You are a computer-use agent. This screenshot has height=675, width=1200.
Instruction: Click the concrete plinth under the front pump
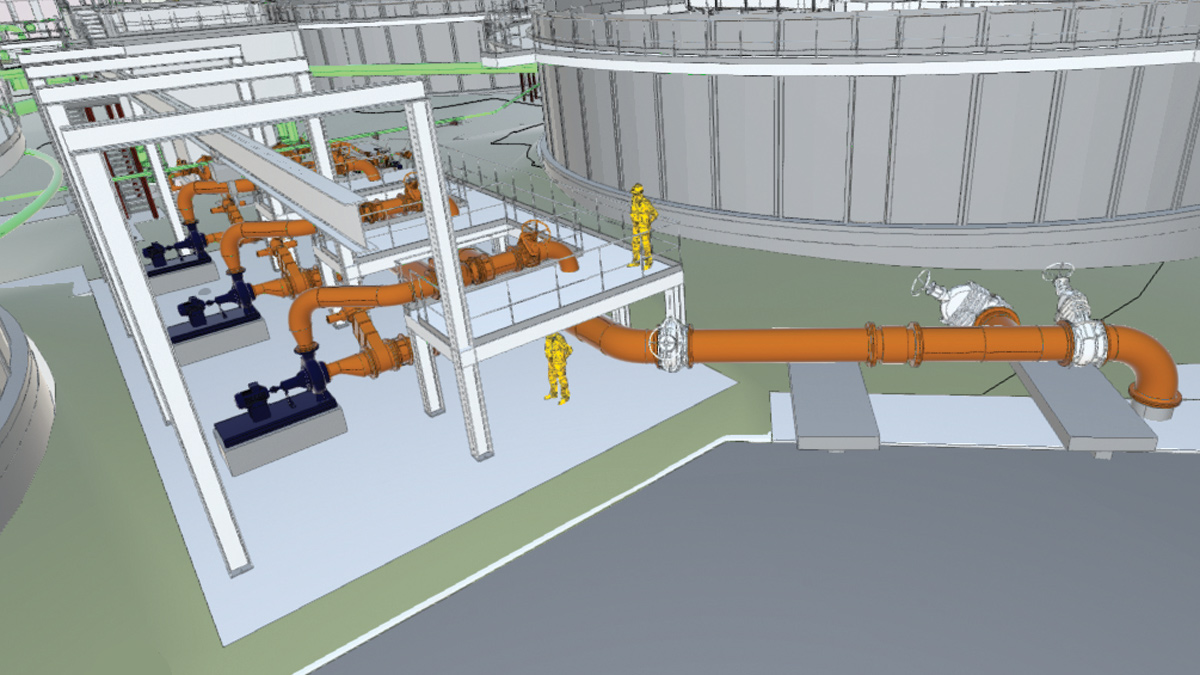[x=282, y=446]
